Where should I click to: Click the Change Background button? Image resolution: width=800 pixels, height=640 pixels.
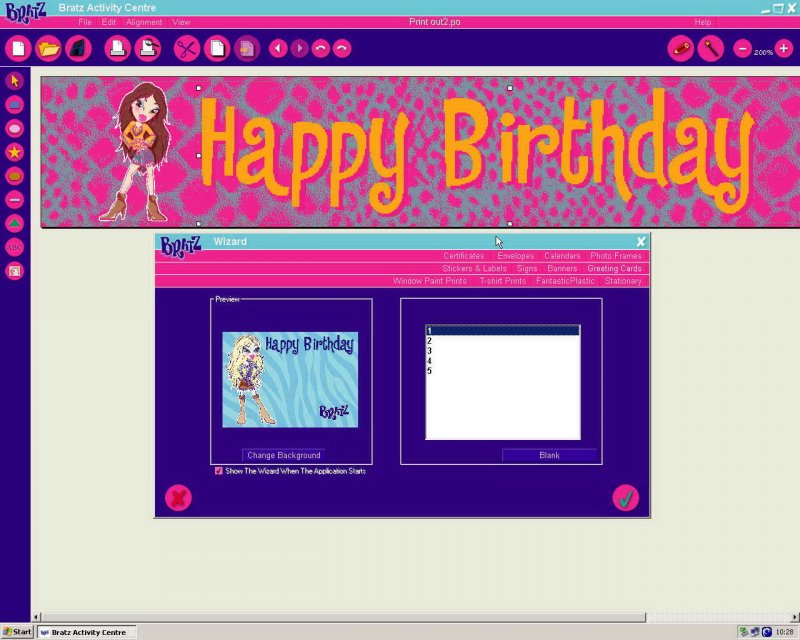click(x=283, y=455)
